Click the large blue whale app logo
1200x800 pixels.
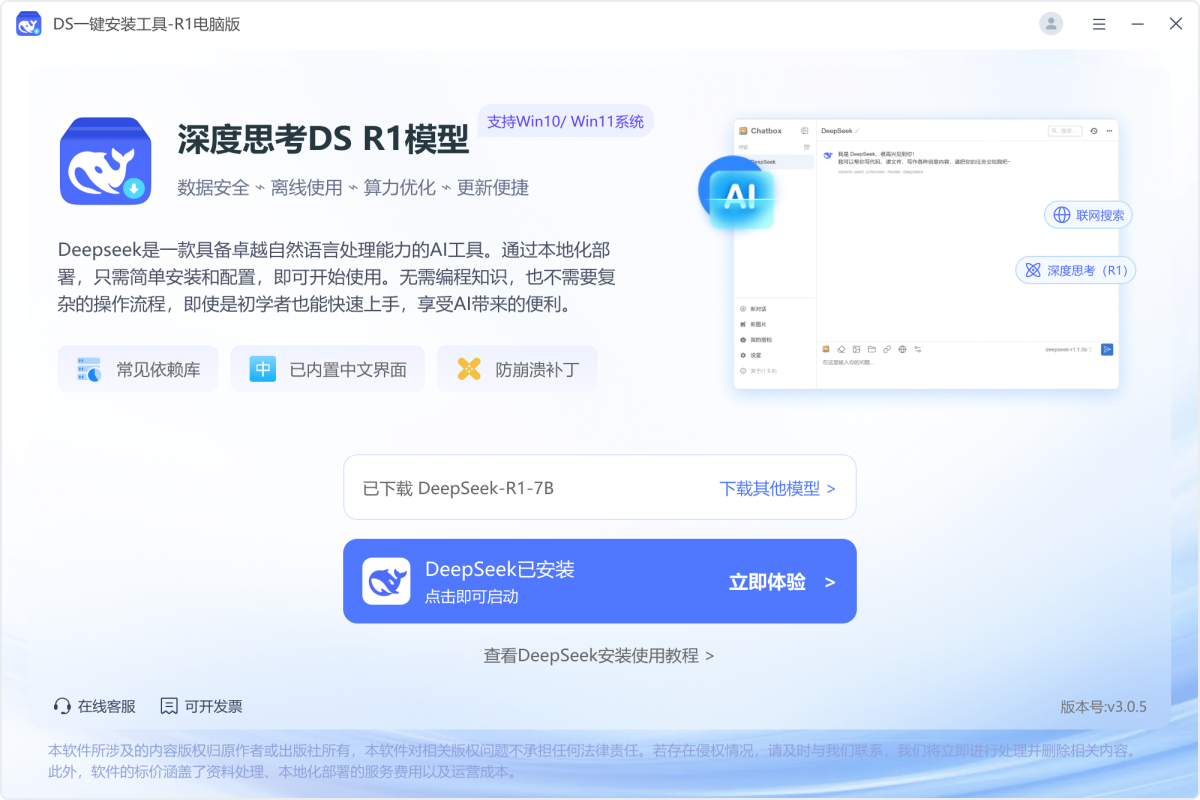105,160
